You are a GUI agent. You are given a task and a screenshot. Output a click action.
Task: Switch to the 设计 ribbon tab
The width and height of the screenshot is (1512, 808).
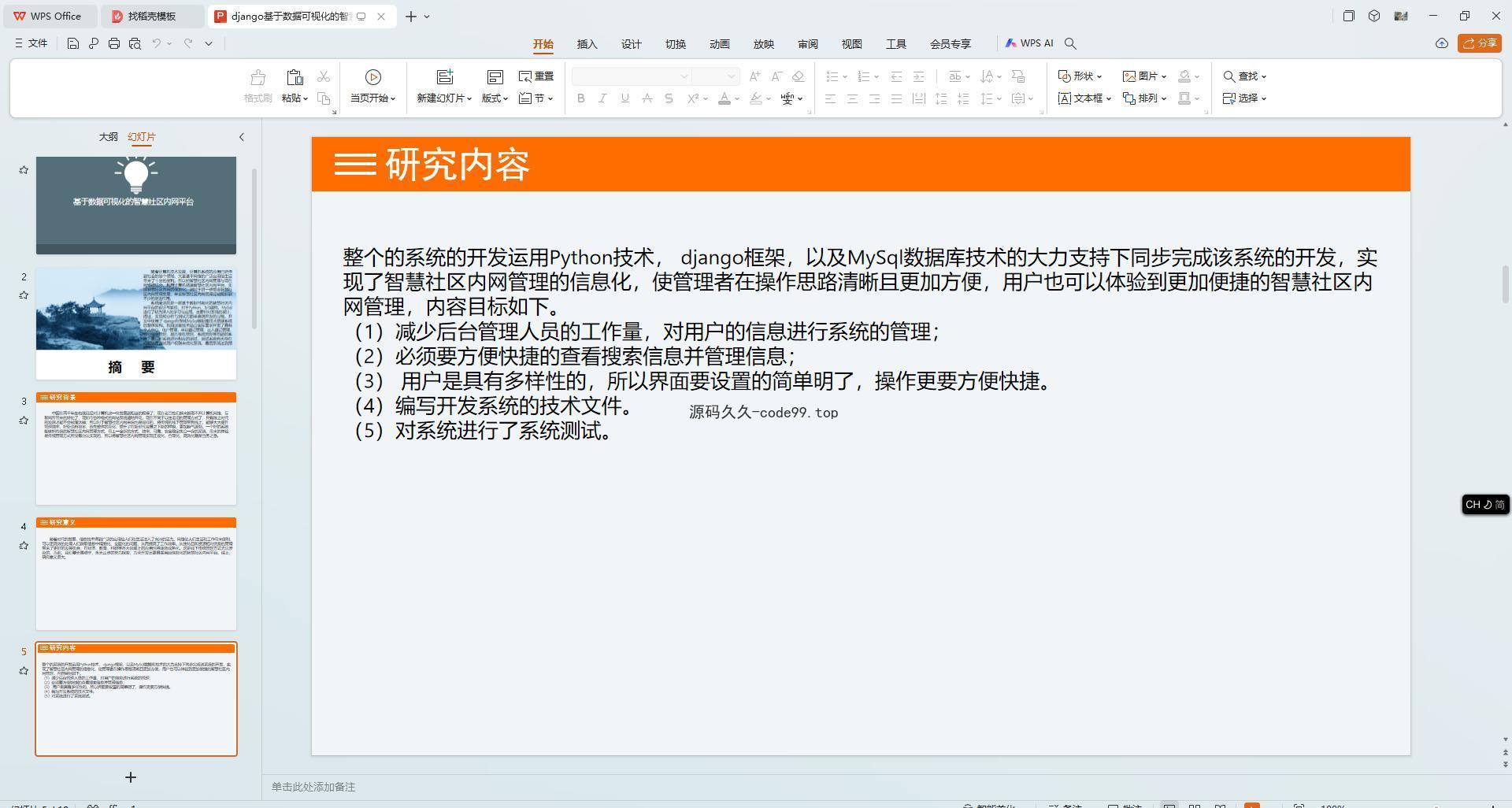[631, 44]
